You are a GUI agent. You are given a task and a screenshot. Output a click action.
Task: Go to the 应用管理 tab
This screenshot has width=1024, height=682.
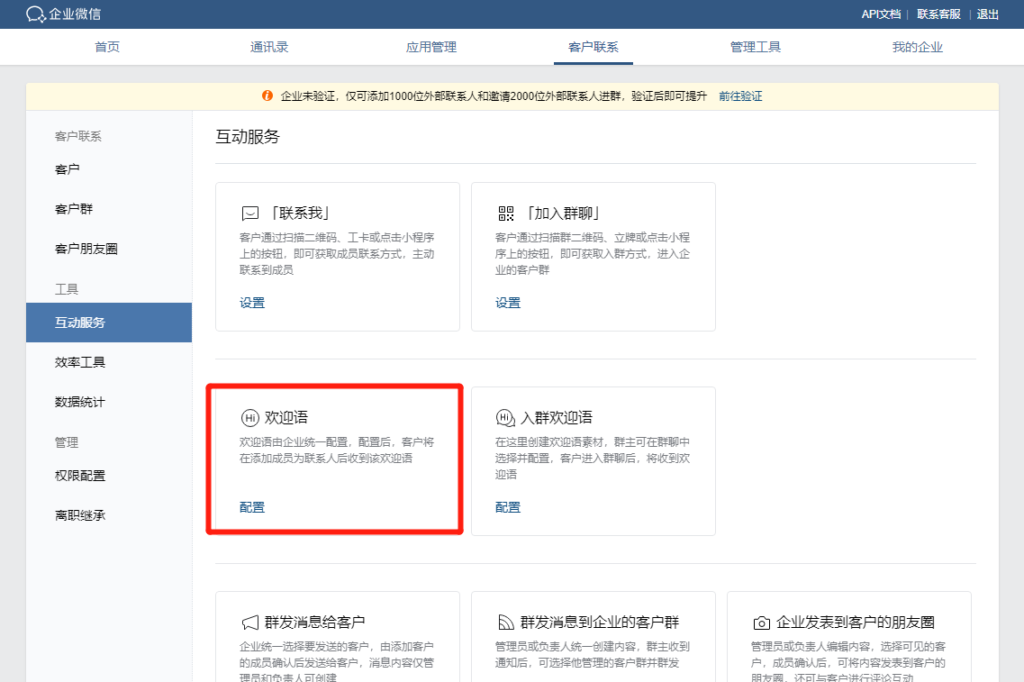pyautogui.click(x=431, y=47)
